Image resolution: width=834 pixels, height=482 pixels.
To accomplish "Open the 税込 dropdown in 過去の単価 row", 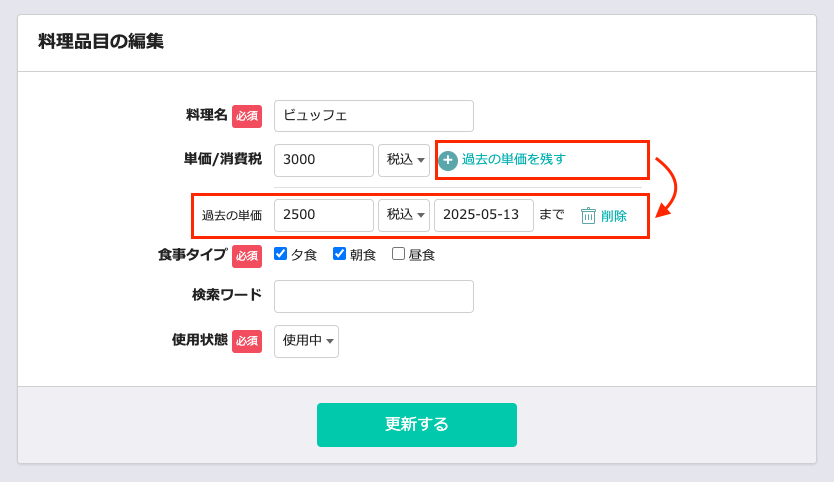I will [404, 215].
